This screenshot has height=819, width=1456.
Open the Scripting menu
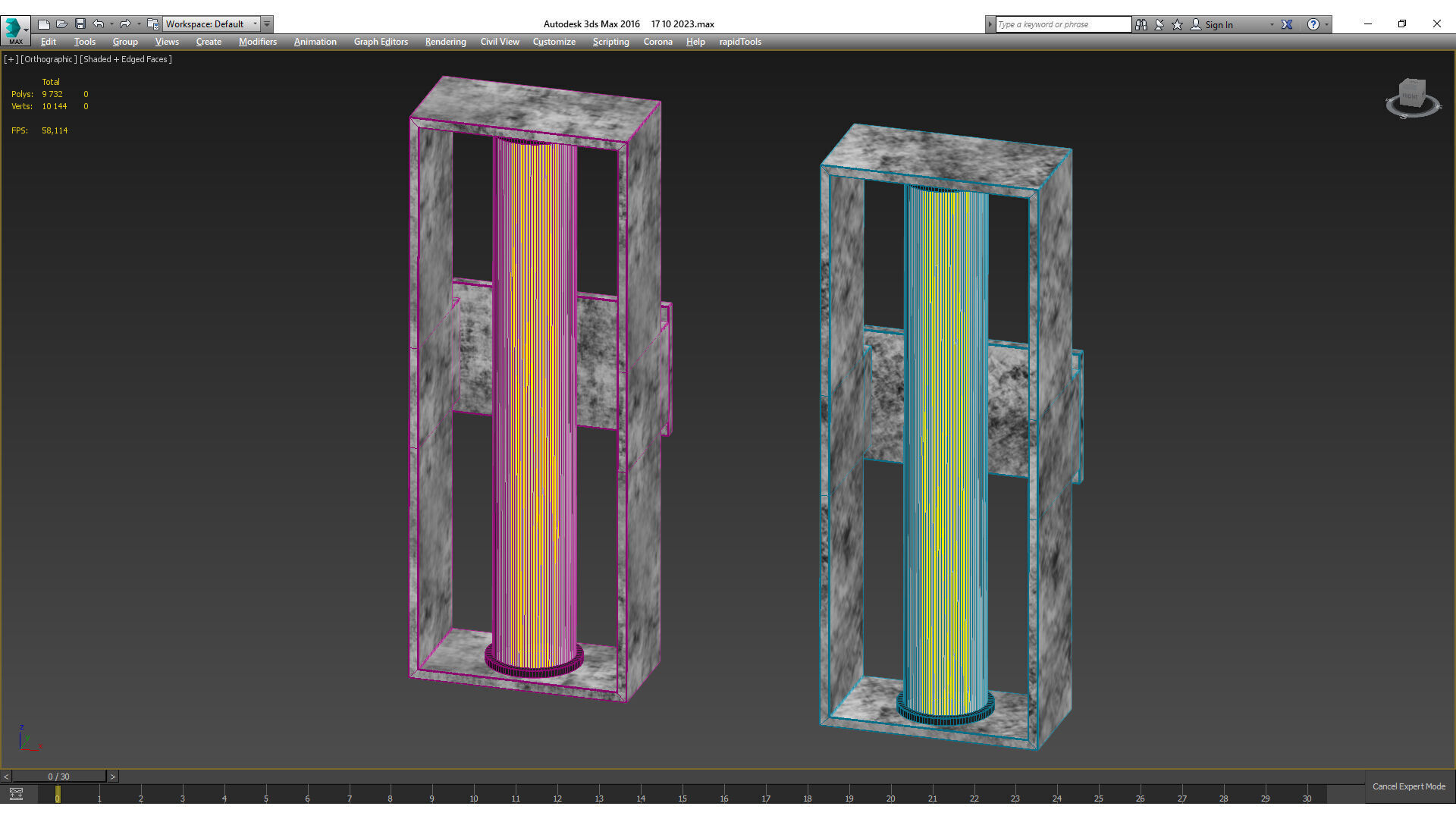[611, 42]
